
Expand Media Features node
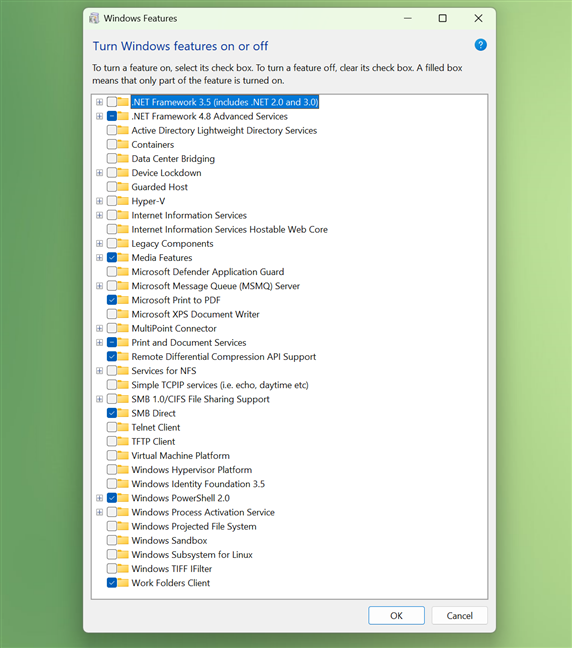pyautogui.click(x=100, y=257)
